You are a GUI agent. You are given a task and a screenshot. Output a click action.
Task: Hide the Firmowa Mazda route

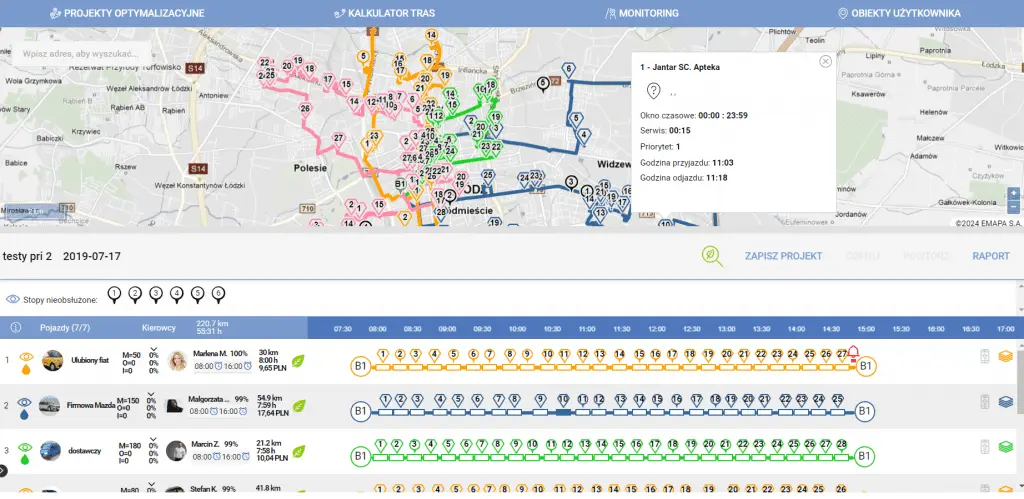point(24,402)
